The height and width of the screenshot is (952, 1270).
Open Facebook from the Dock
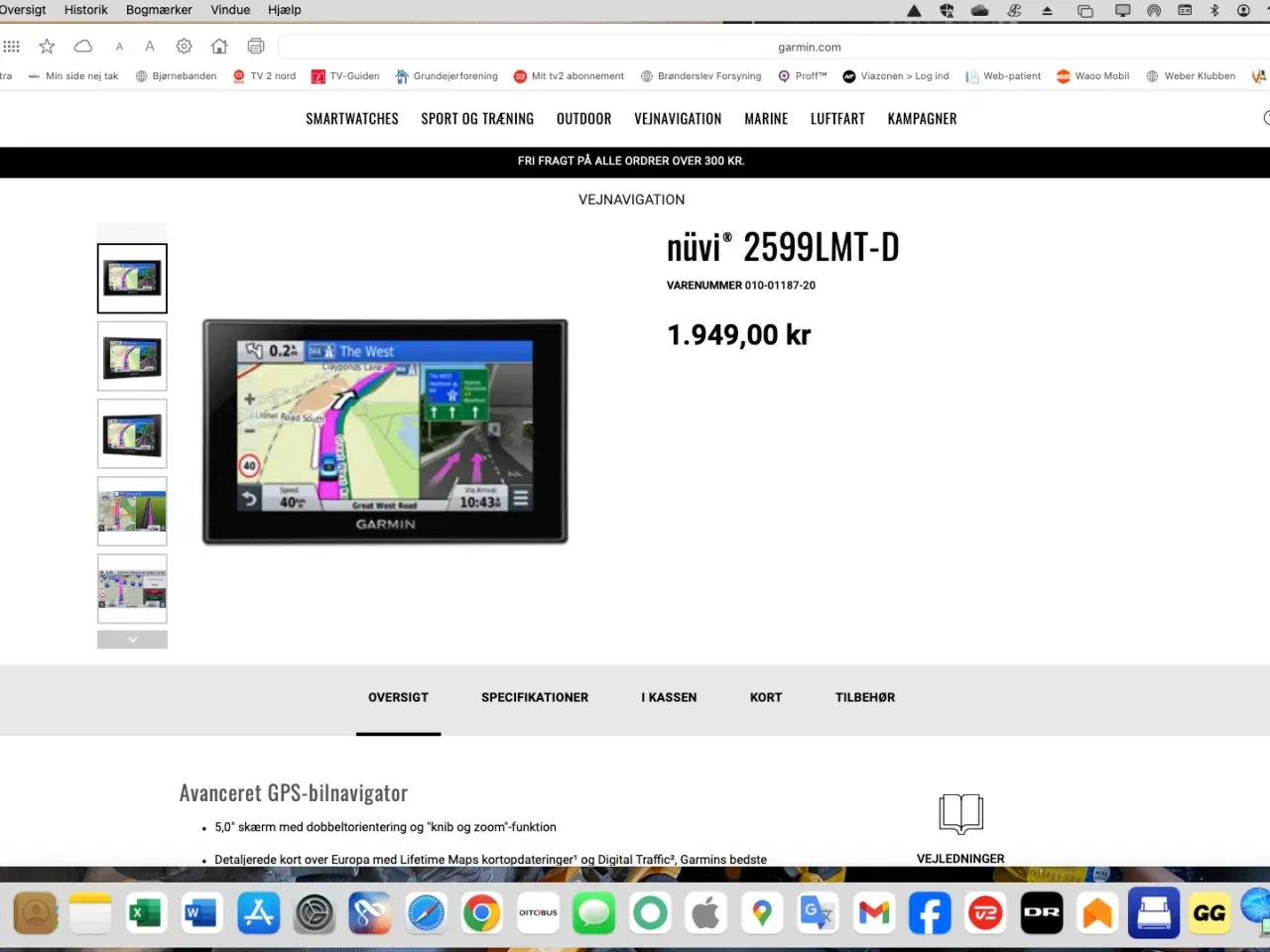tap(930, 912)
